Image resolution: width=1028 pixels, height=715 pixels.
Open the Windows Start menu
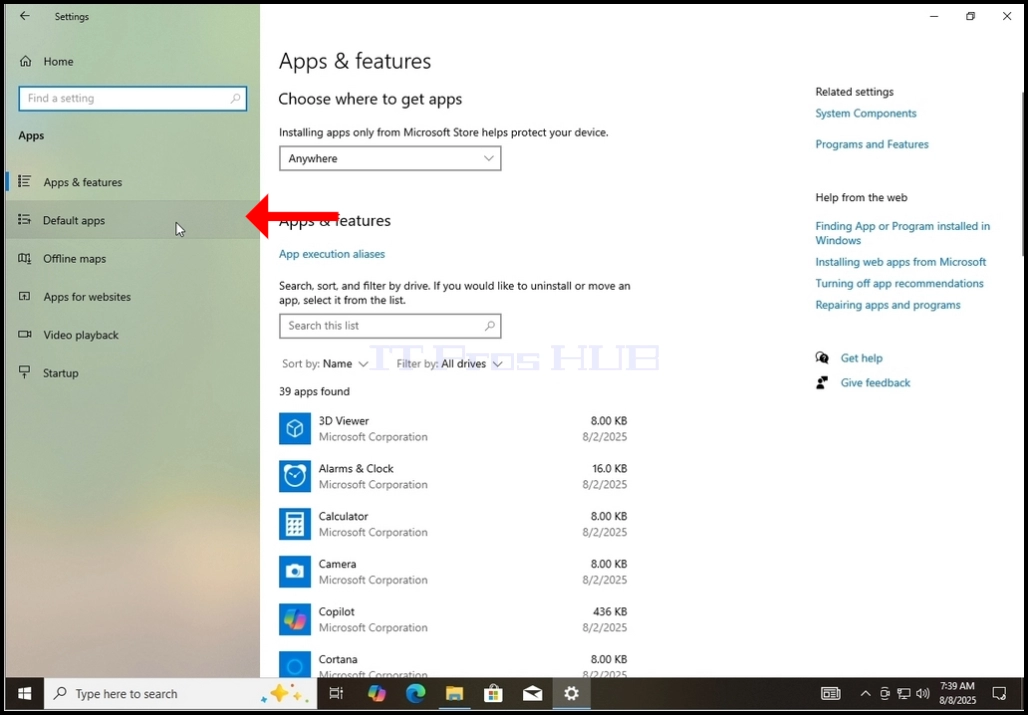point(25,693)
